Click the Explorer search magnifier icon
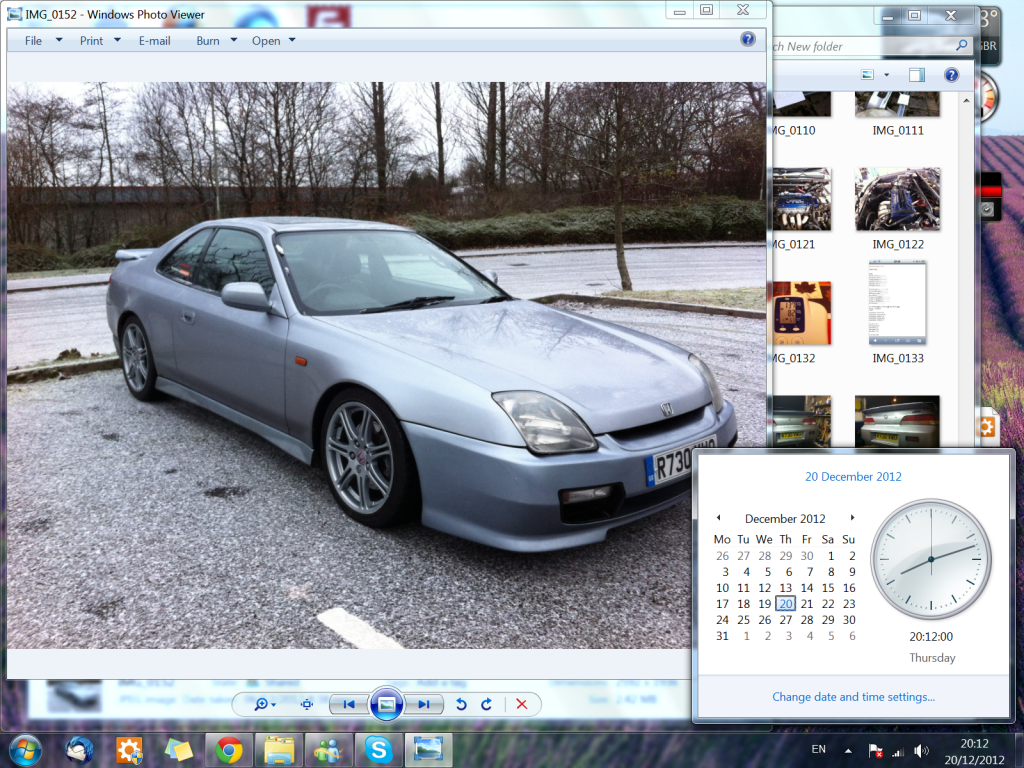This screenshot has height=768, width=1024. click(961, 46)
